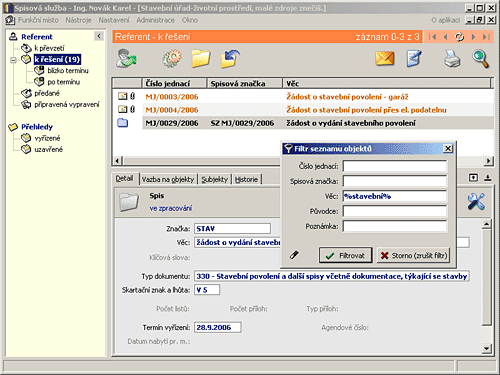Switch to the Detail tab
The image size is (500, 375).
point(124,179)
